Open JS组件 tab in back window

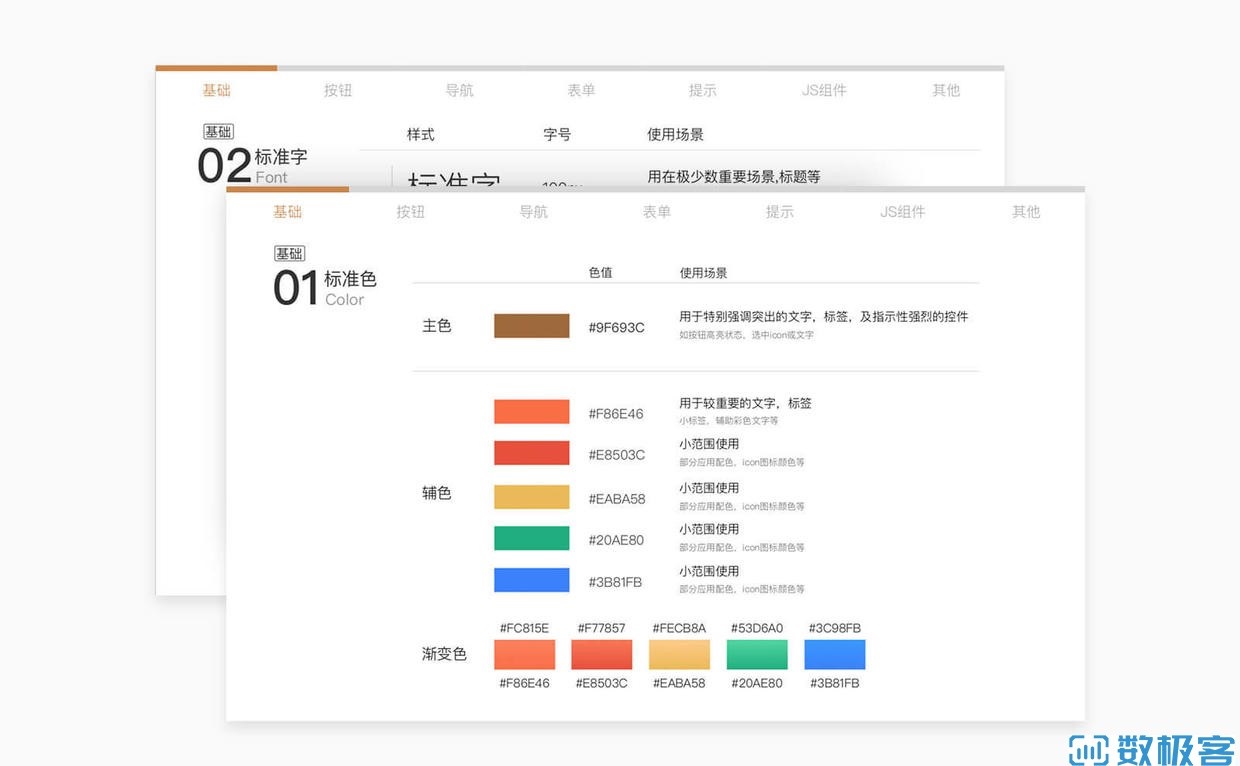pos(824,90)
